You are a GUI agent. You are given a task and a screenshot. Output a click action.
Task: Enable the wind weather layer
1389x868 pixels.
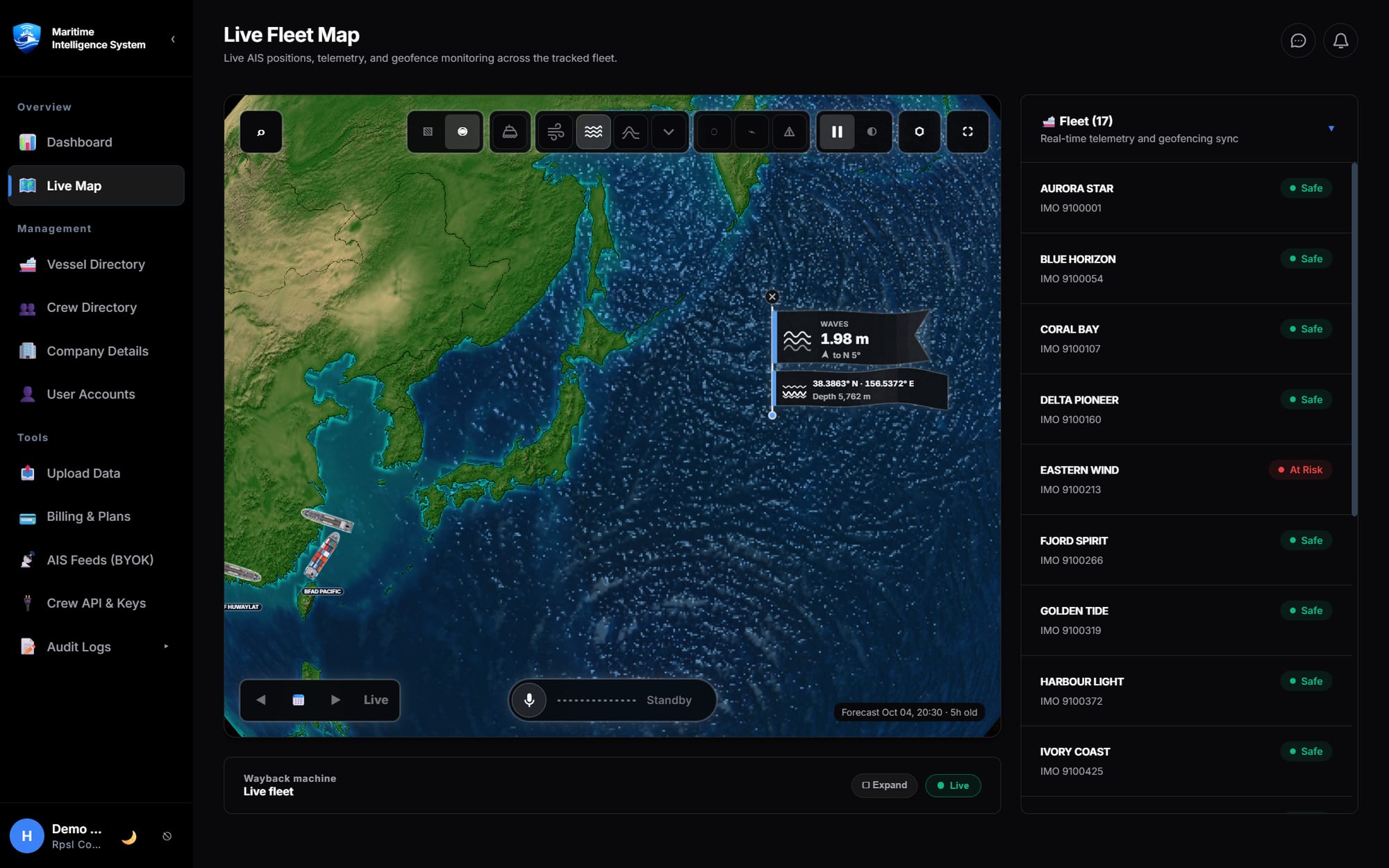click(556, 132)
